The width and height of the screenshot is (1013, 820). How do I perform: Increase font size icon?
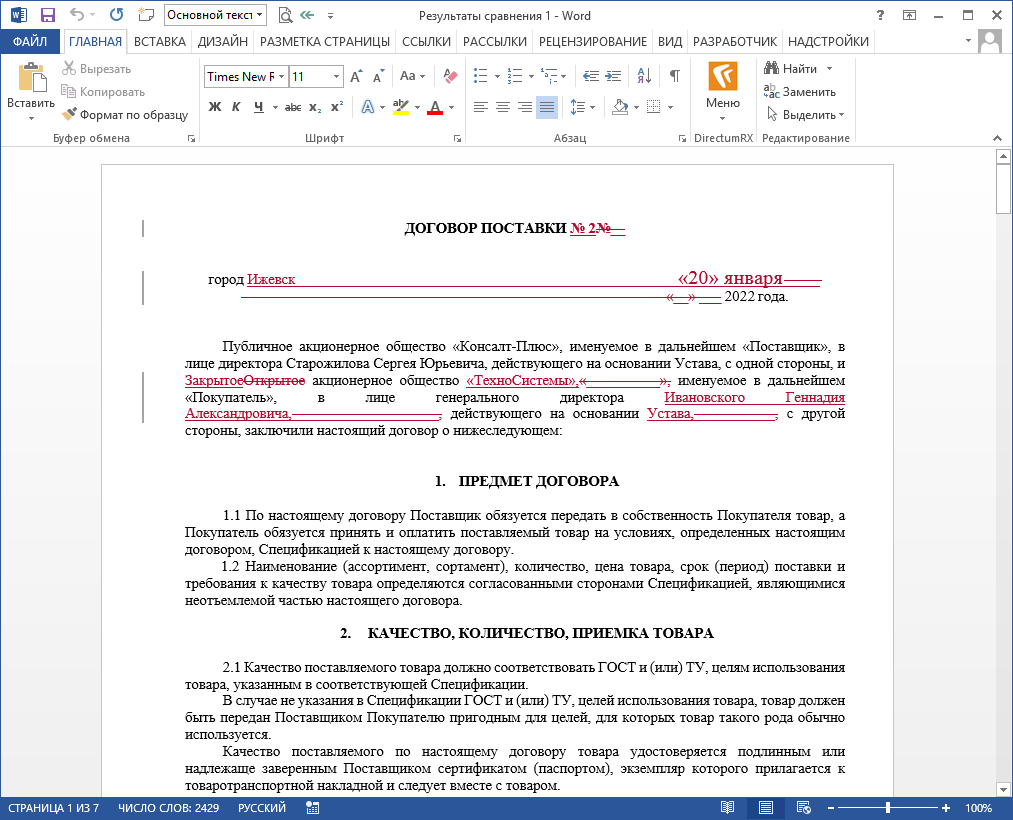coord(356,76)
